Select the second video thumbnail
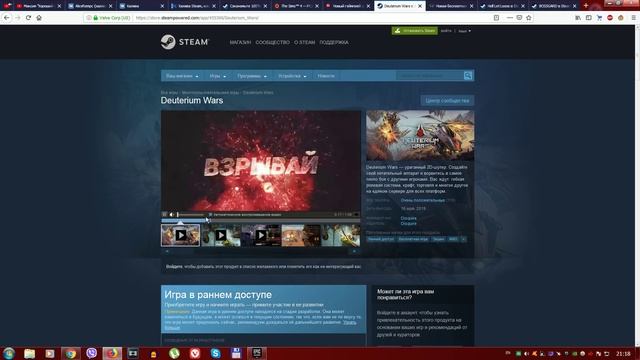640x360 pixels. [220, 235]
